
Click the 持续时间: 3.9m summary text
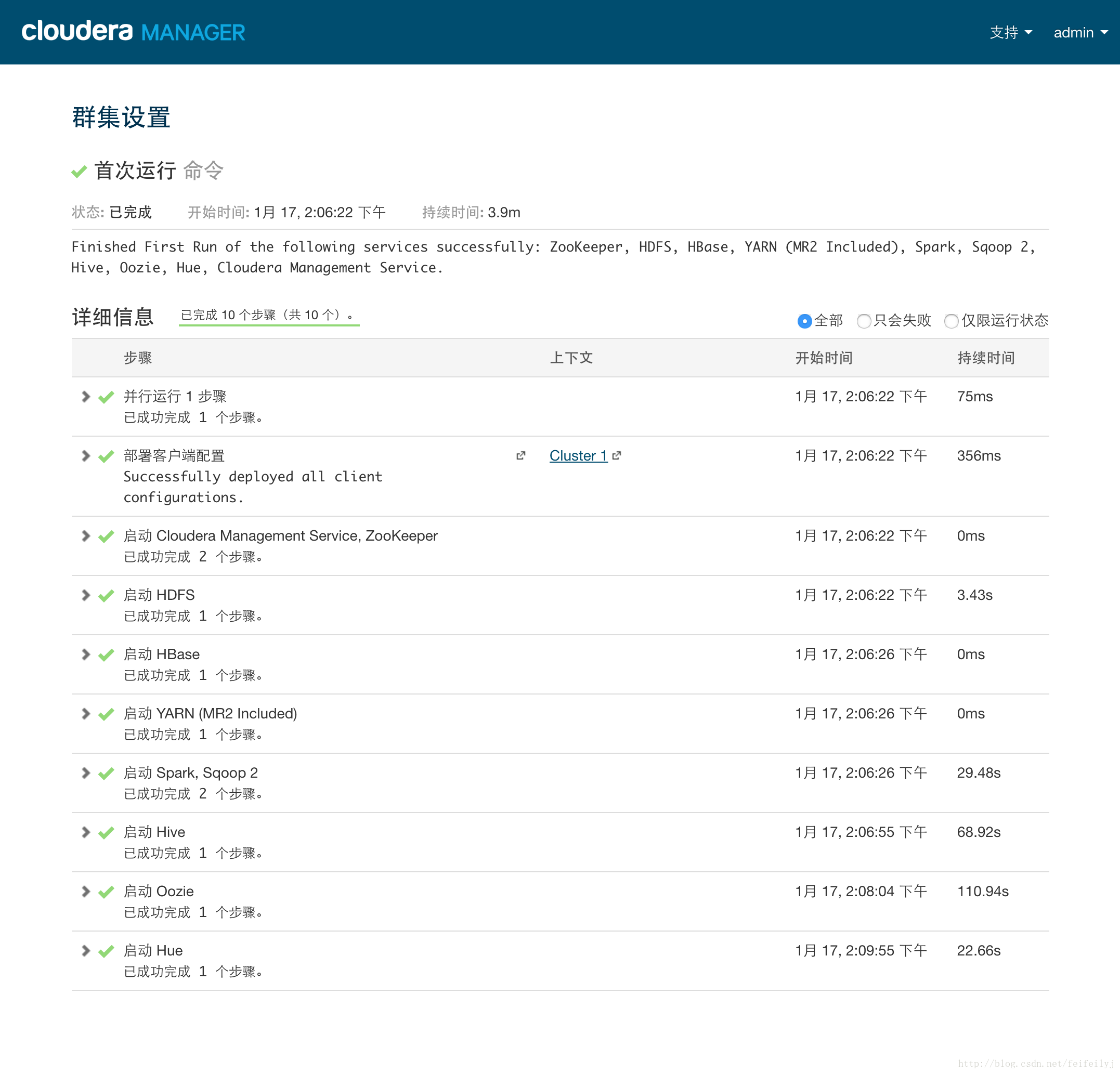point(472,213)
